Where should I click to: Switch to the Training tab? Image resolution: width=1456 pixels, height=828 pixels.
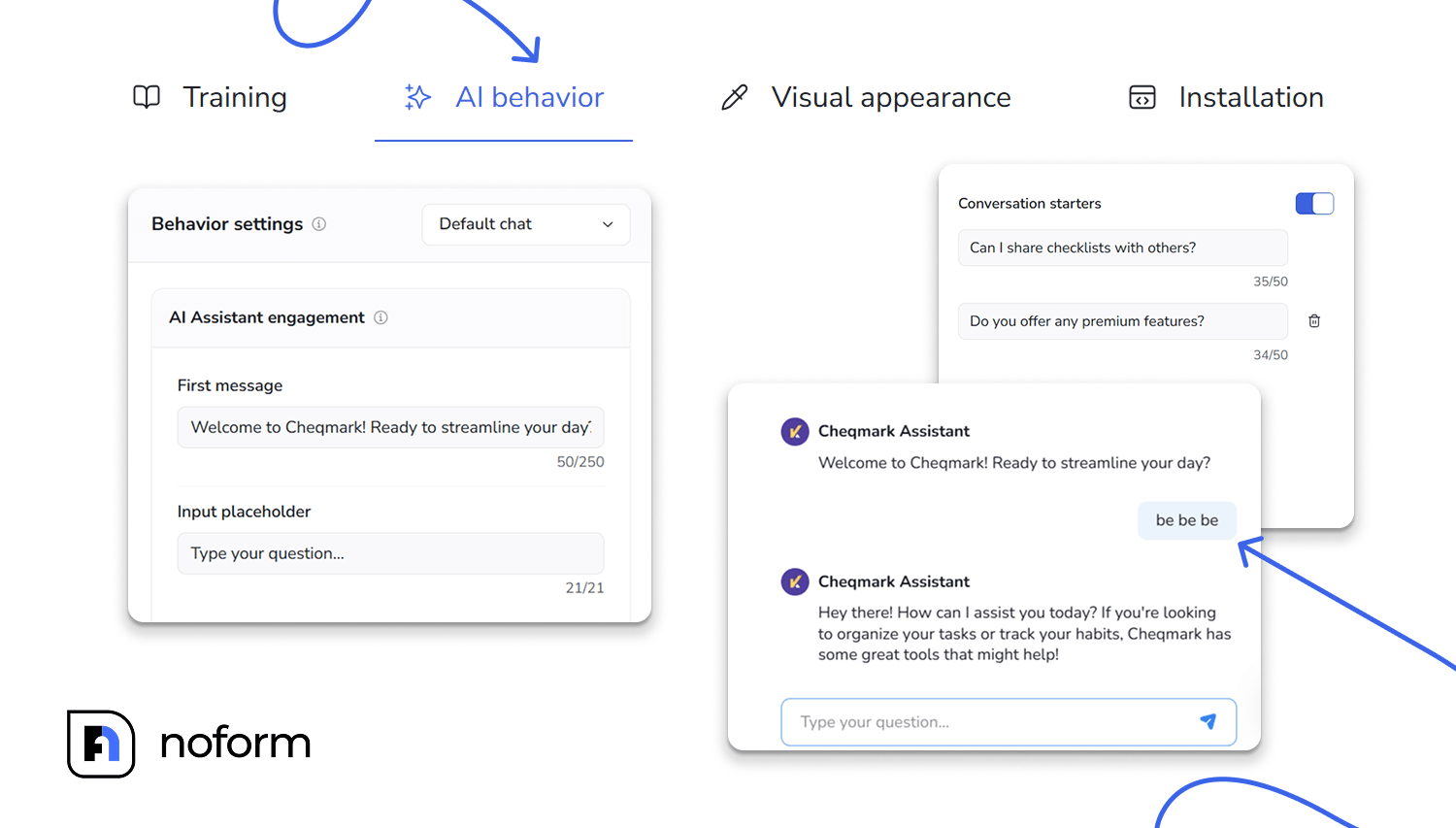click(x=234, y=96)
